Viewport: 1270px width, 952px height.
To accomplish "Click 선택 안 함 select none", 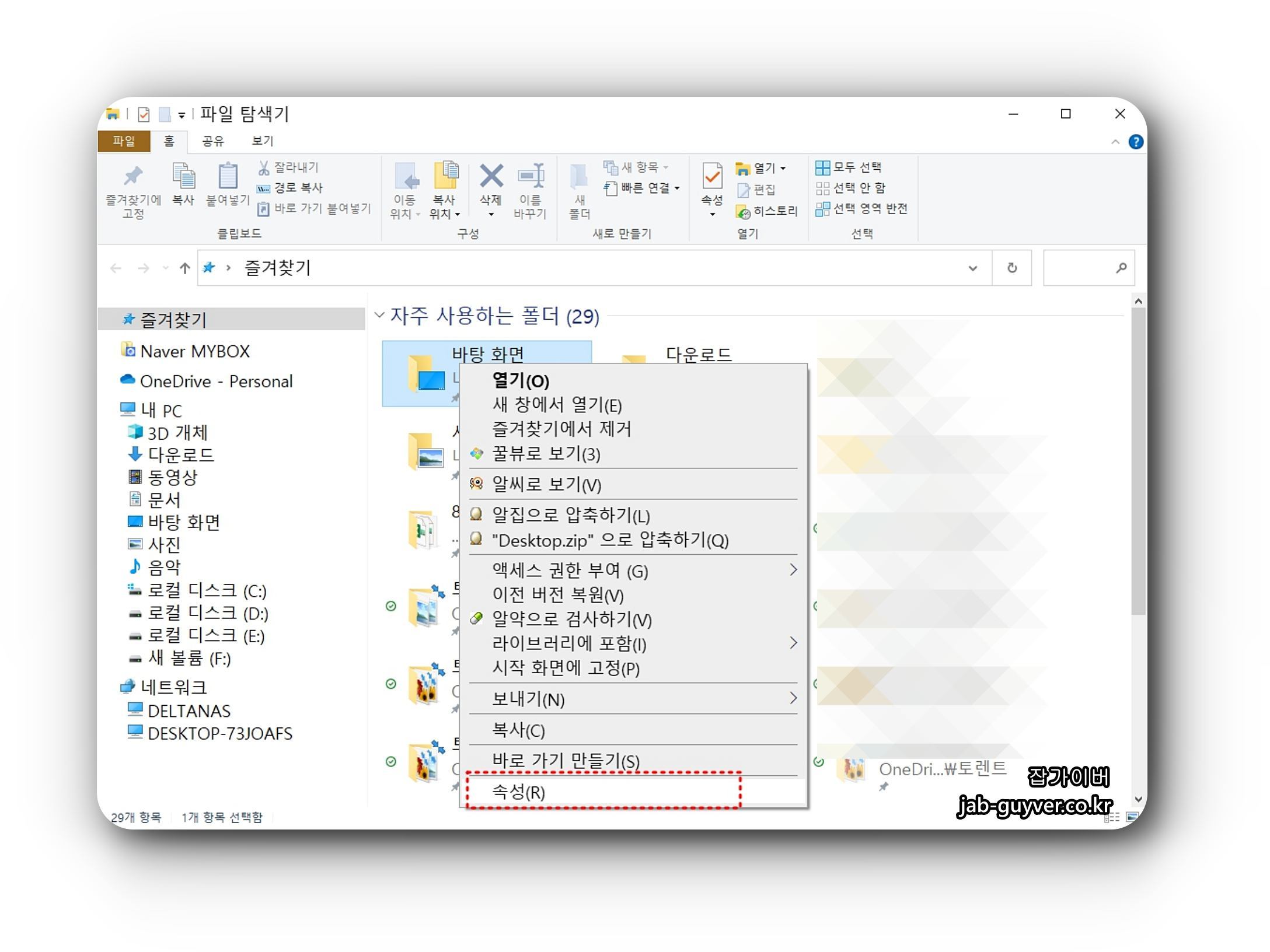I will tap(850, 188).
